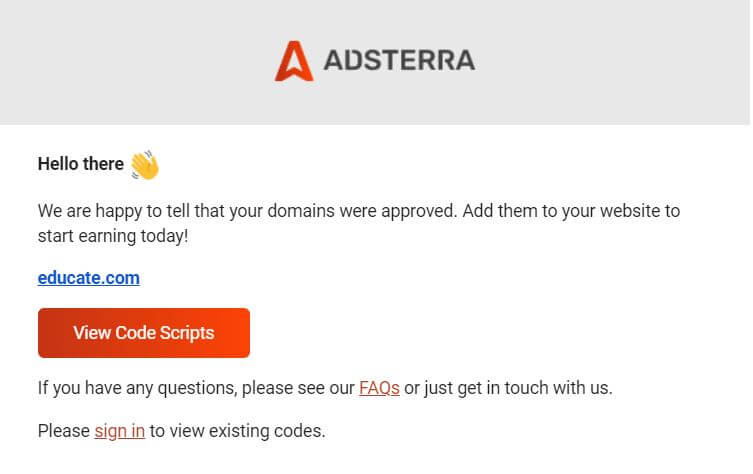
Task: Open the FAQs link
Action: point(379,387)
